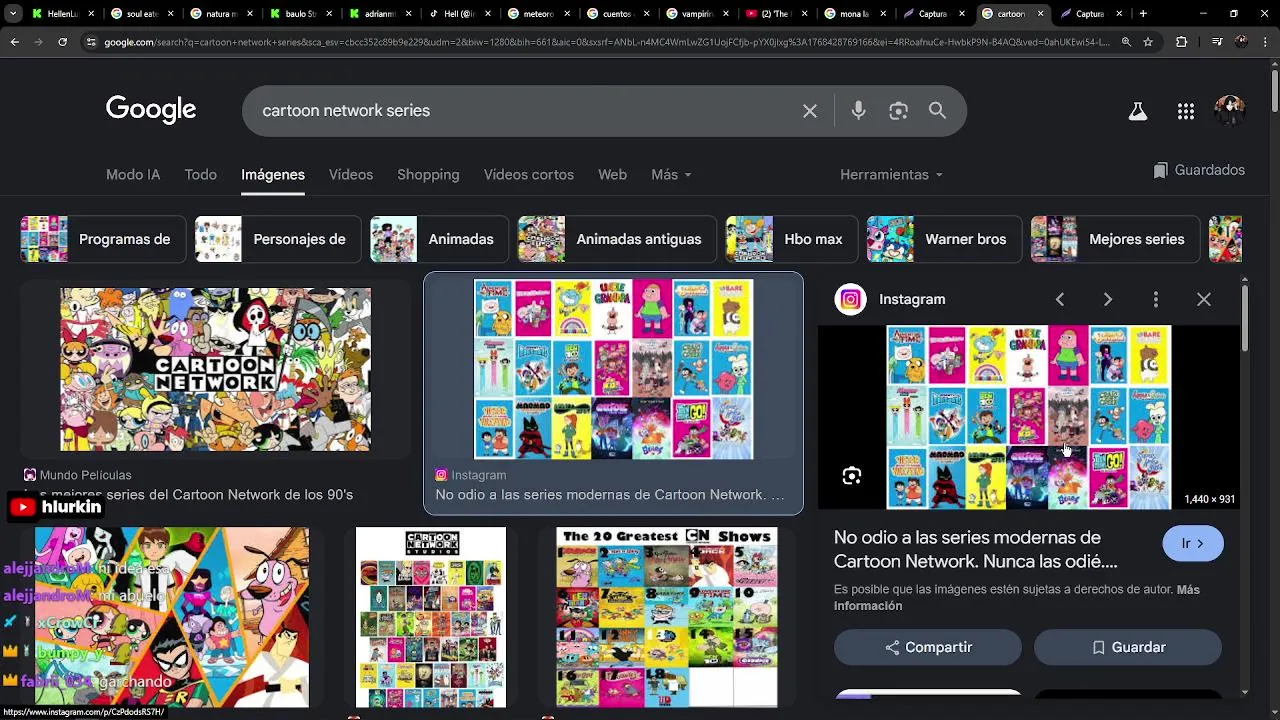1280x720 pixels.
Task: Bookmark this page with star icon
Action: [1148, 42]
